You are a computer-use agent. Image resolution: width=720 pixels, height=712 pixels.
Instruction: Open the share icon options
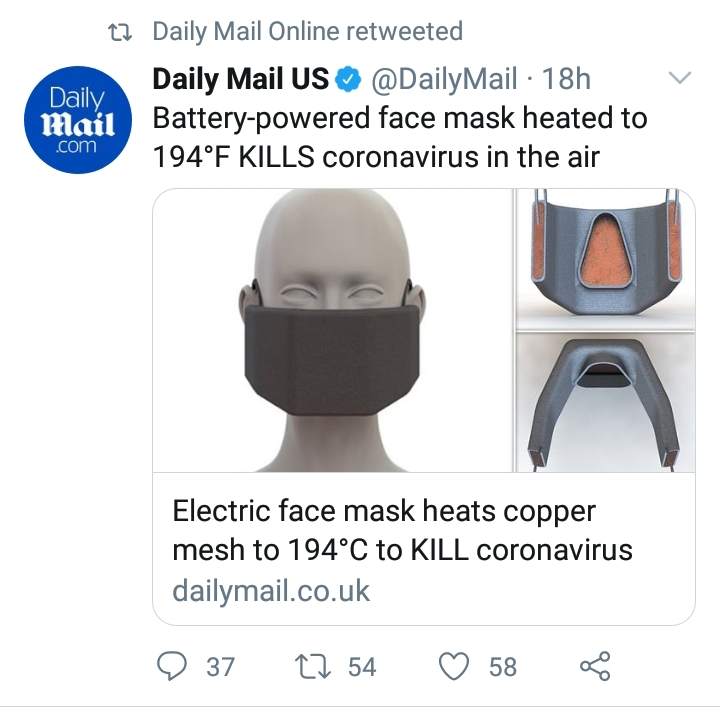pyautogui.click(x=595, y=666)
